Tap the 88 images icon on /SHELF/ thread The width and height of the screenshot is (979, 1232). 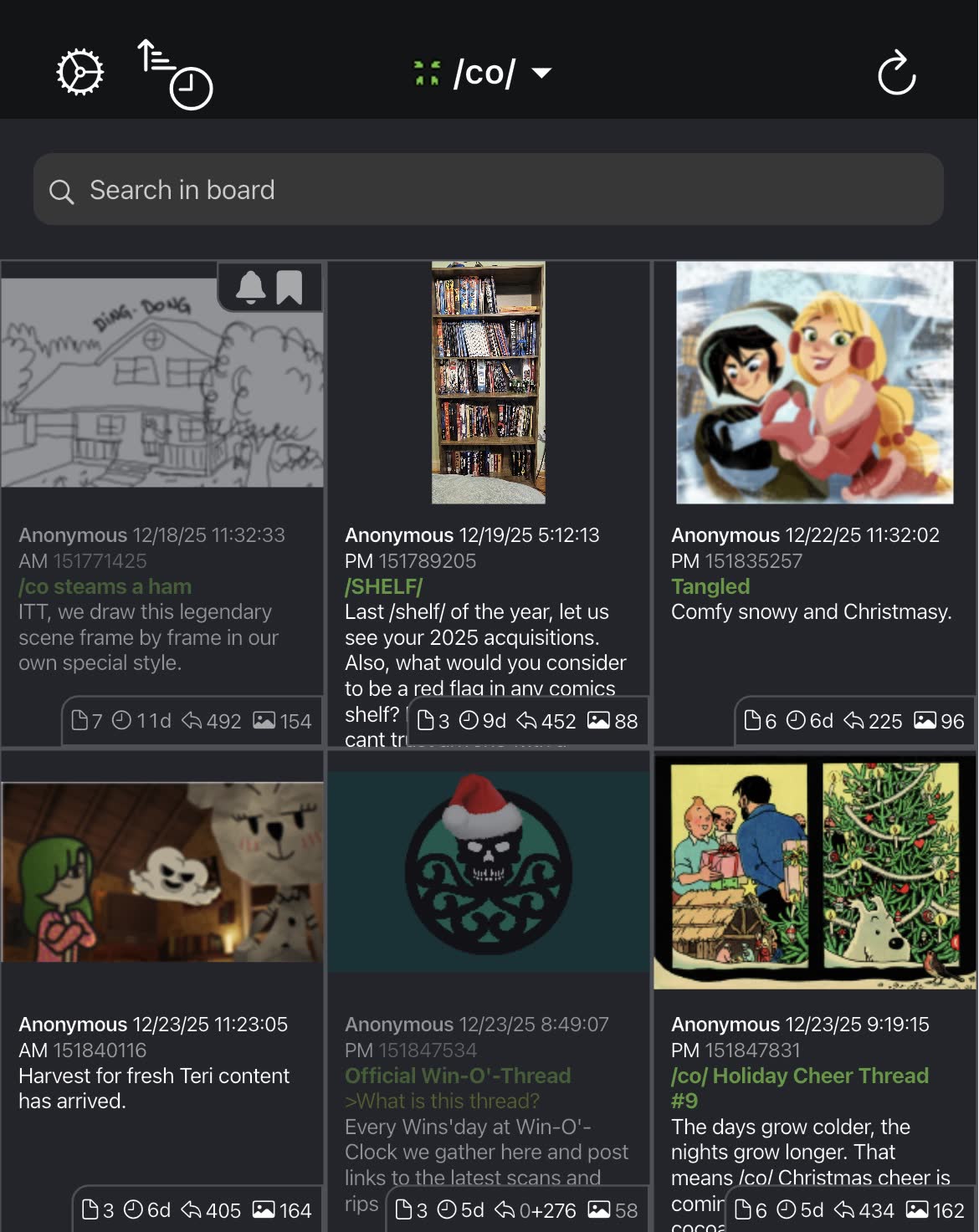click(x=598, y=720)
